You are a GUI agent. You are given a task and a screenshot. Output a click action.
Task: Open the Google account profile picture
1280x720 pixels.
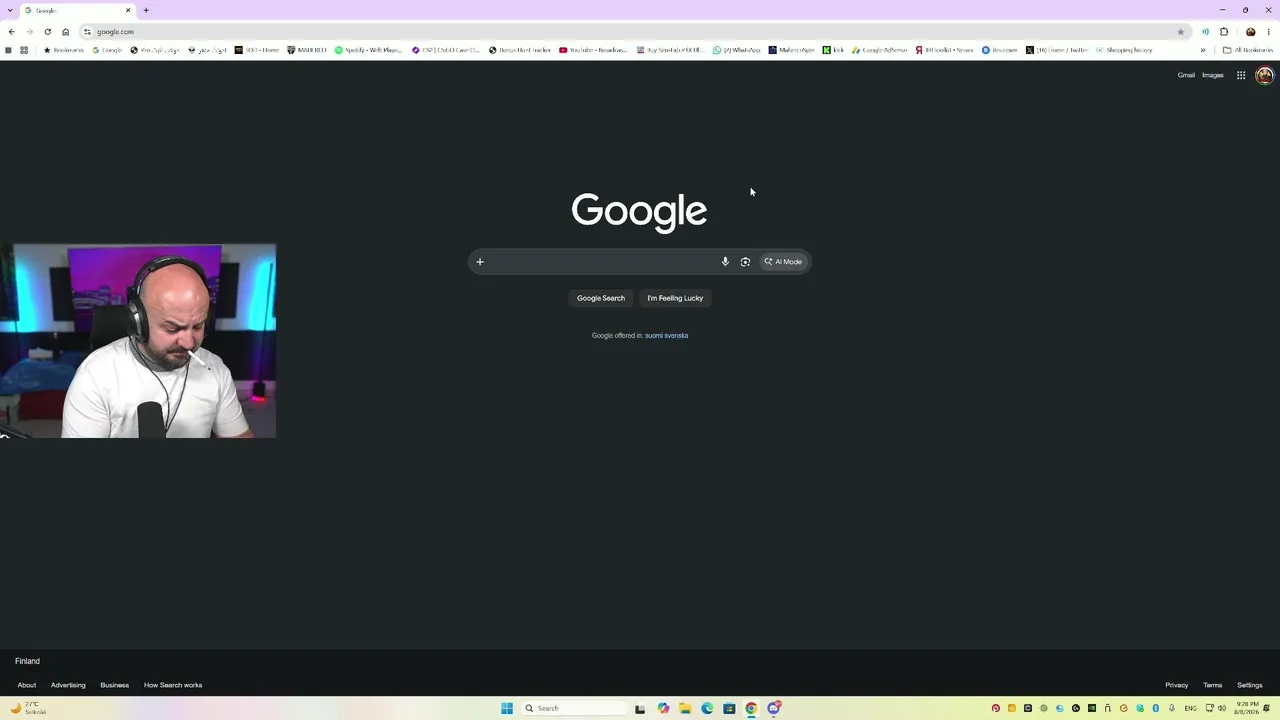(1264, 75)
